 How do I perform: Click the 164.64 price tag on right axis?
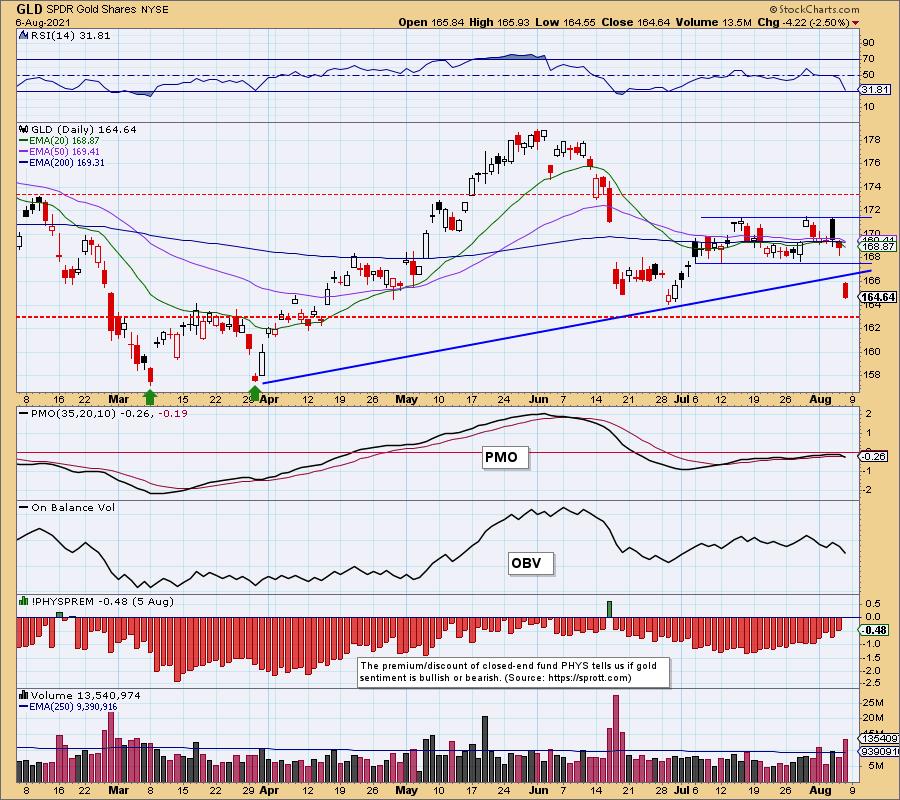877,297
